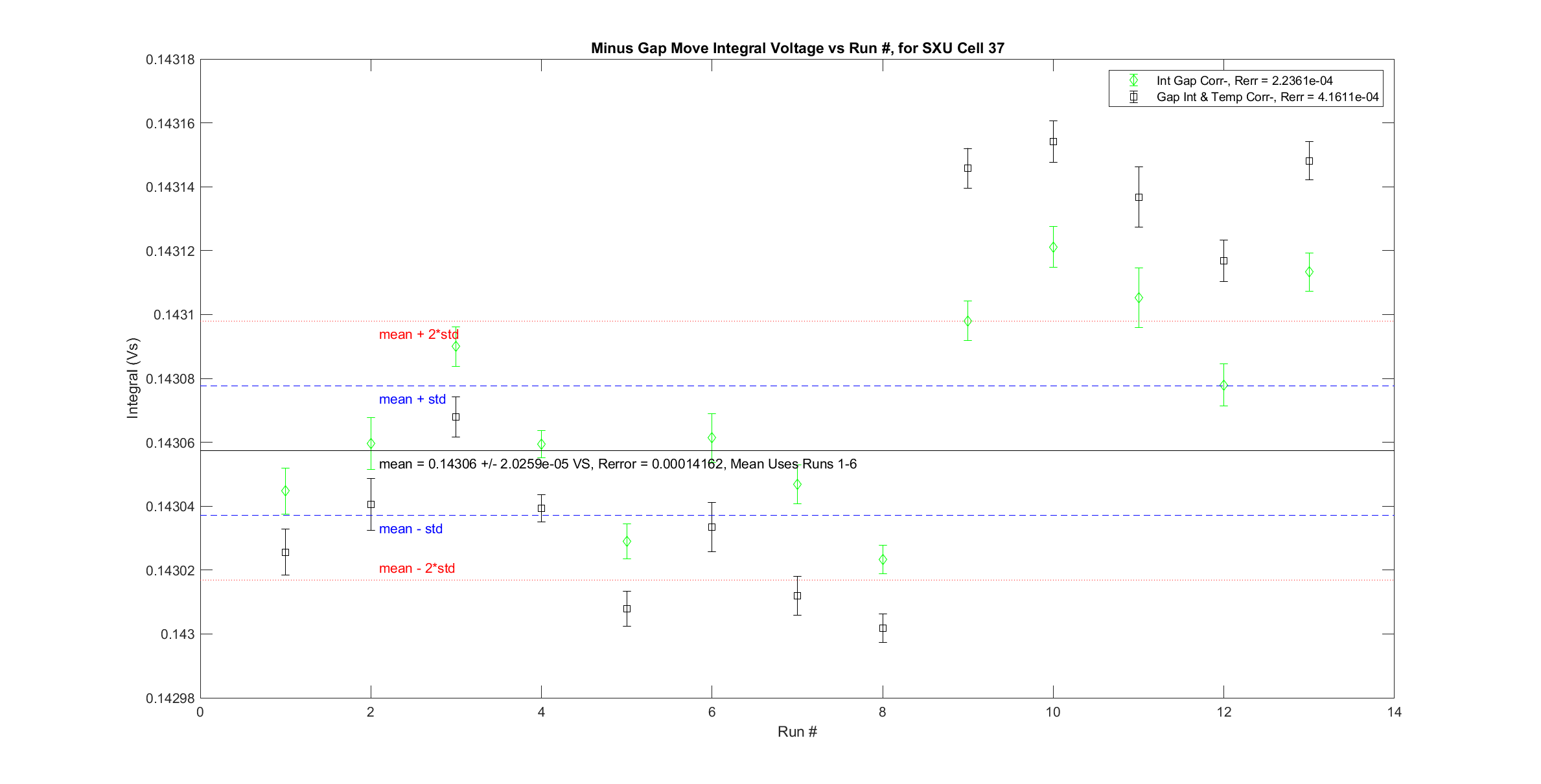Viewport: 1541px width, 784px height.
Task: Click the mean = 0.14306 annotation text
Action: [x=617, y=464]
